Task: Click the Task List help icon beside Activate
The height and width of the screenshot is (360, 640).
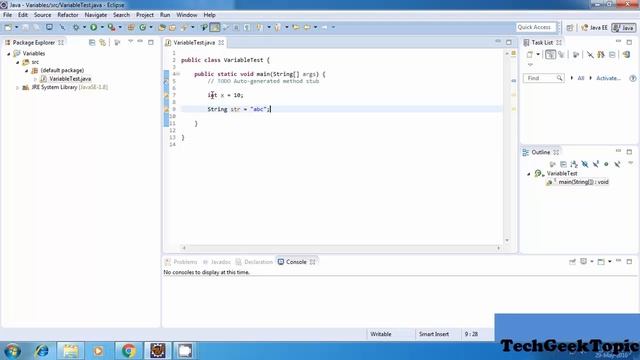Action: pos(633,78)
